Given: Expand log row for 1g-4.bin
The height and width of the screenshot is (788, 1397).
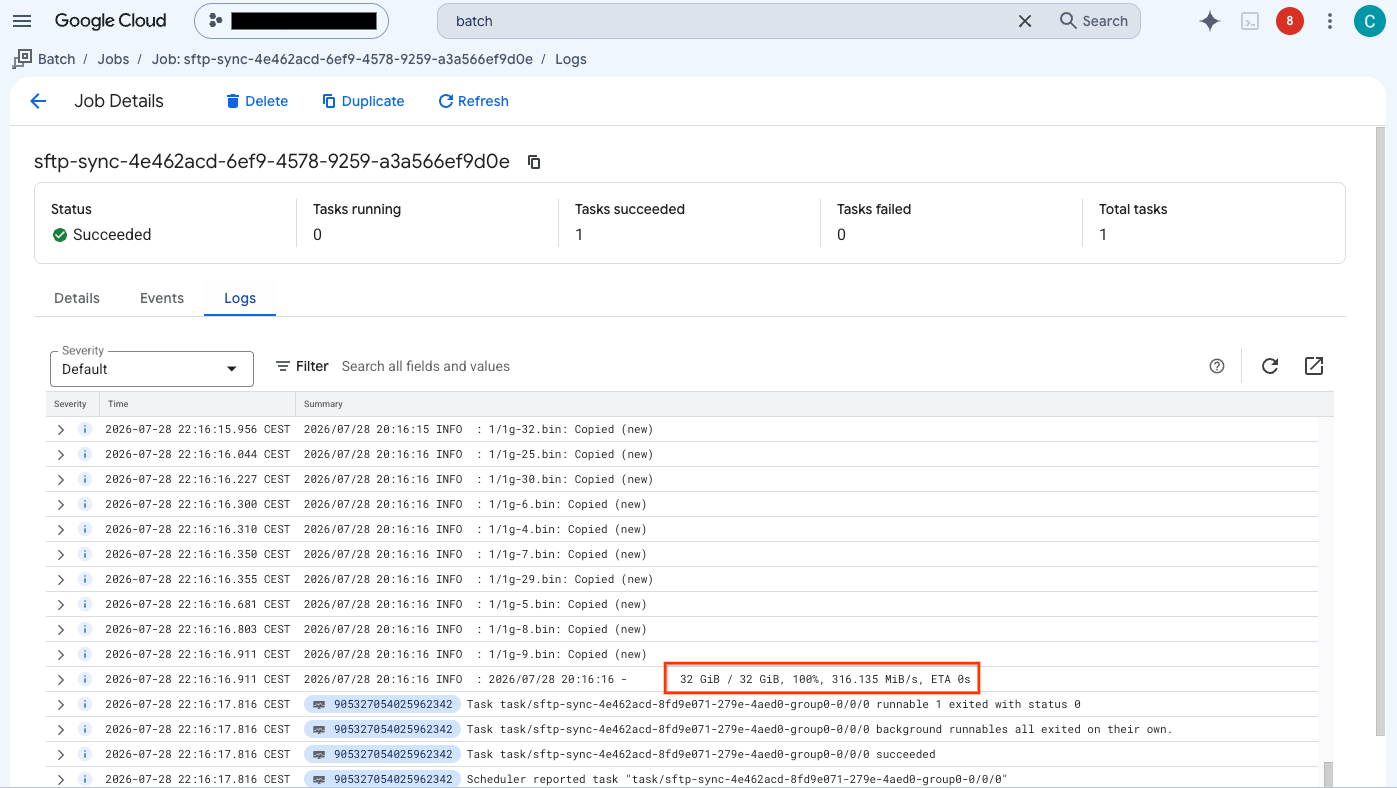Looking at the screenshot, I should pos(60,529).
